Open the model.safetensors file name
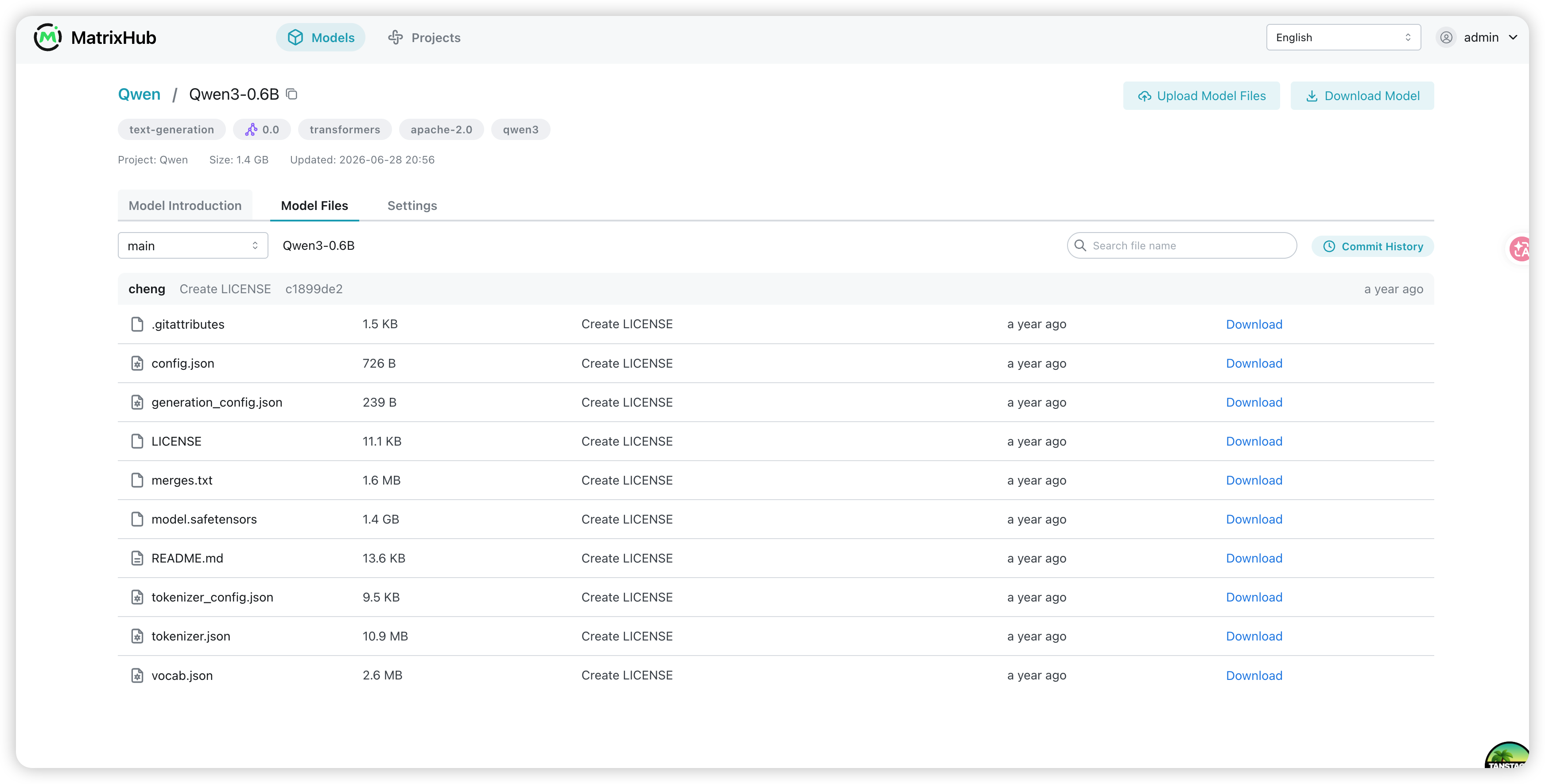The image size is (1545, 784). pyautogui.click(x=204, y=519)
